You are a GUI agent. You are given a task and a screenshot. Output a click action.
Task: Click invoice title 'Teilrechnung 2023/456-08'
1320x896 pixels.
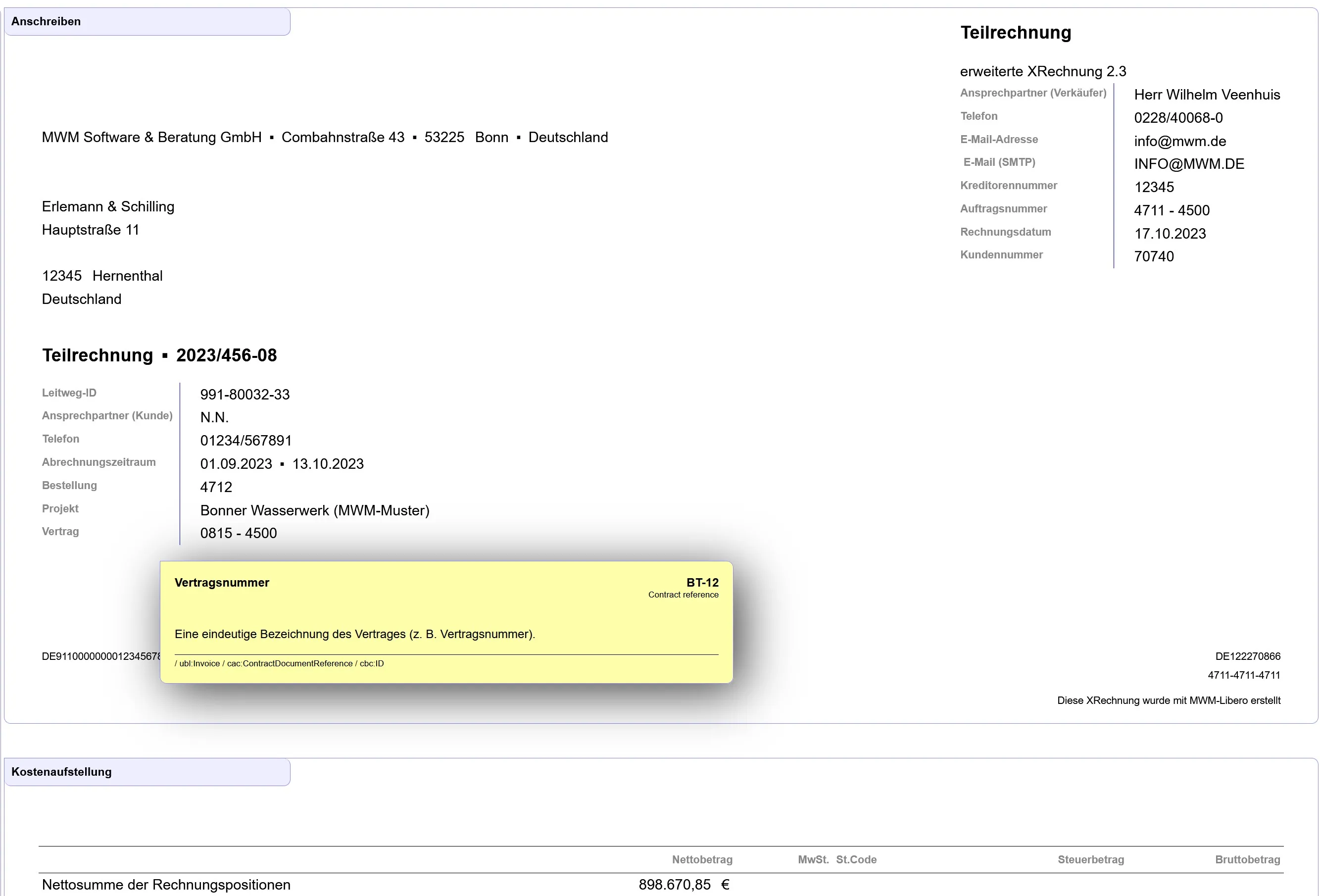159,355
